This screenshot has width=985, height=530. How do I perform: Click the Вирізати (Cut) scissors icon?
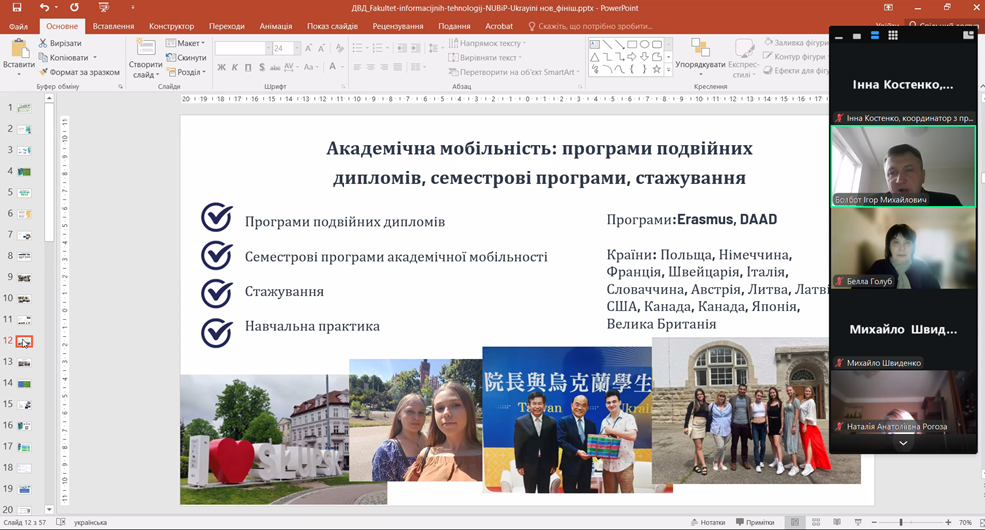43,44
